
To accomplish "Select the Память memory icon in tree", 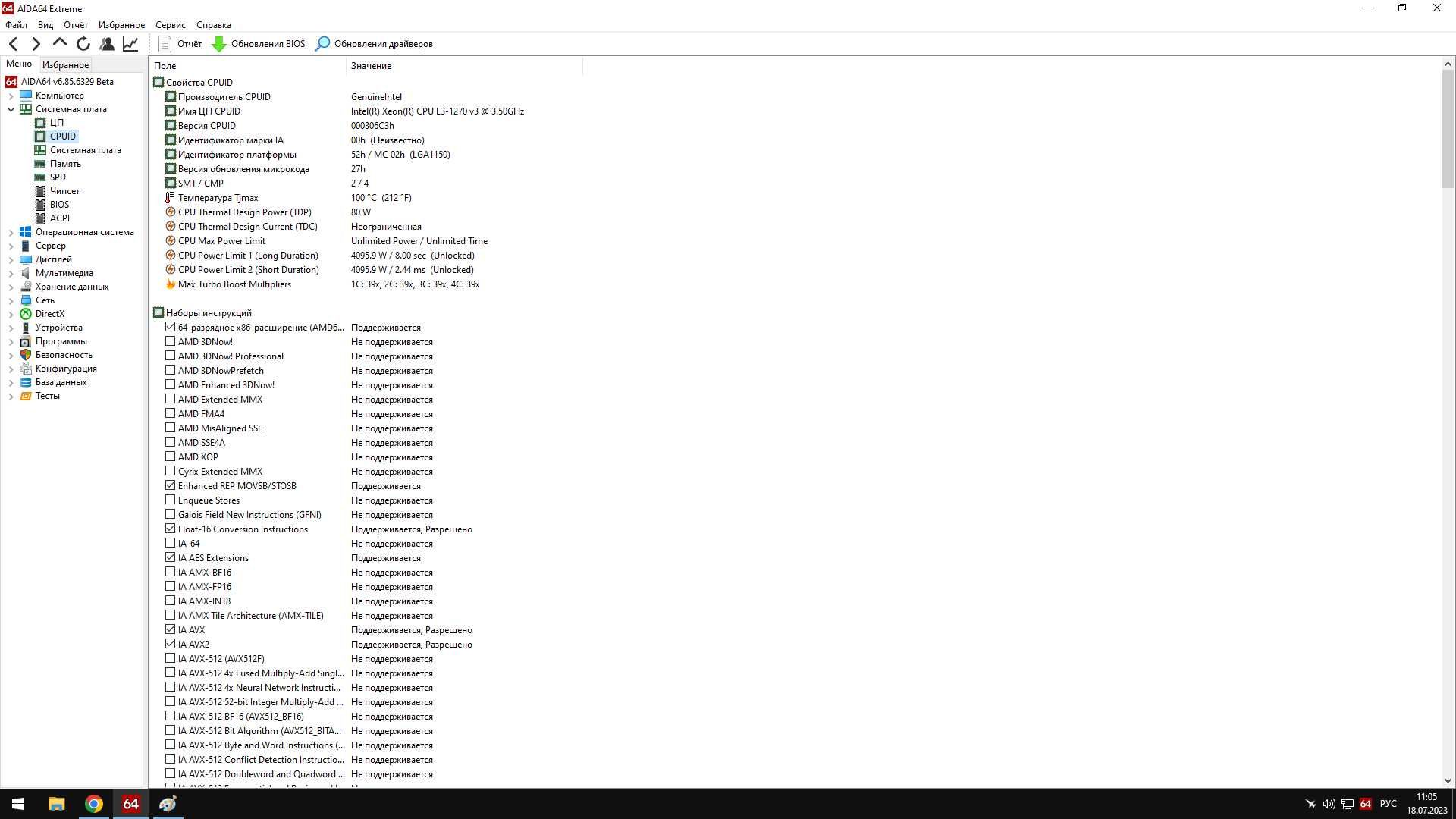I will (x=40, y=164).
